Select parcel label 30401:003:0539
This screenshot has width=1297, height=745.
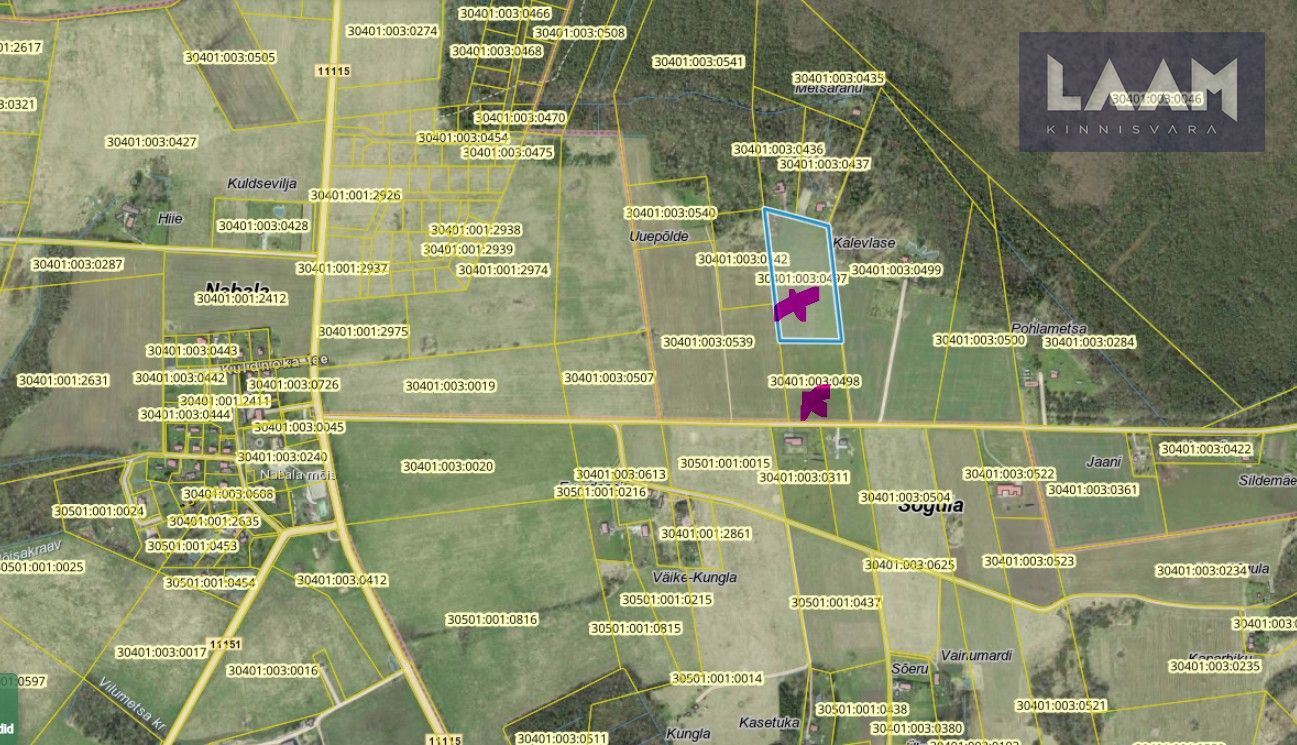pyautogui.click(x=707, y=342)
